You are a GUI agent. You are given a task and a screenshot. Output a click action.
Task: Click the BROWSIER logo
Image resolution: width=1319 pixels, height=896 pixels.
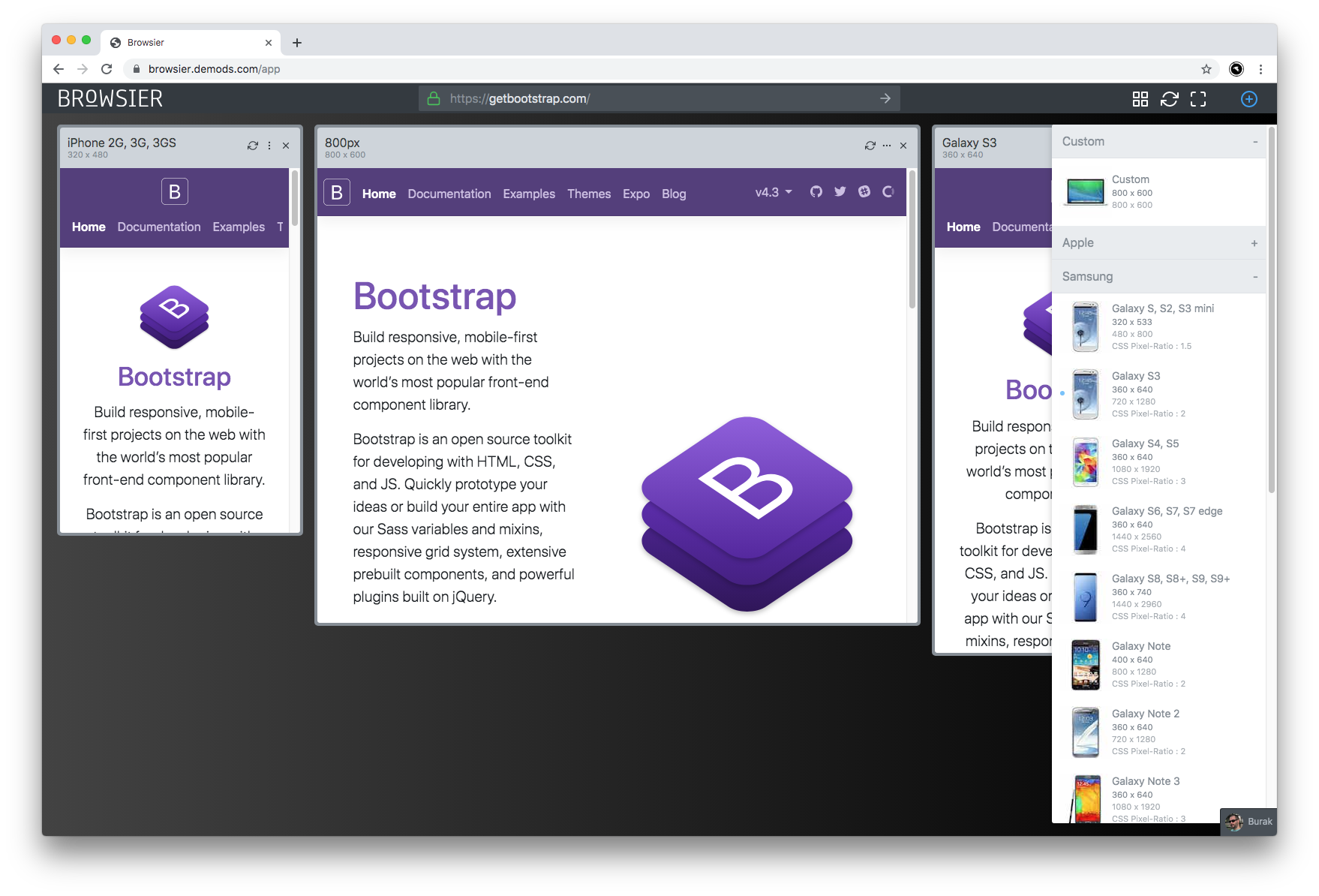(x=110, y=99)
